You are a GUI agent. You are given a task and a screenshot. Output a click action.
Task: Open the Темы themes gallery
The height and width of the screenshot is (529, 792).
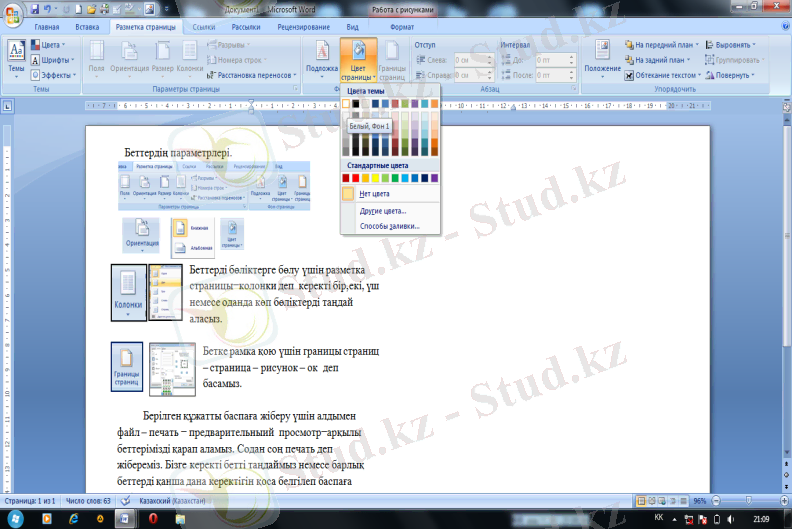16,56
